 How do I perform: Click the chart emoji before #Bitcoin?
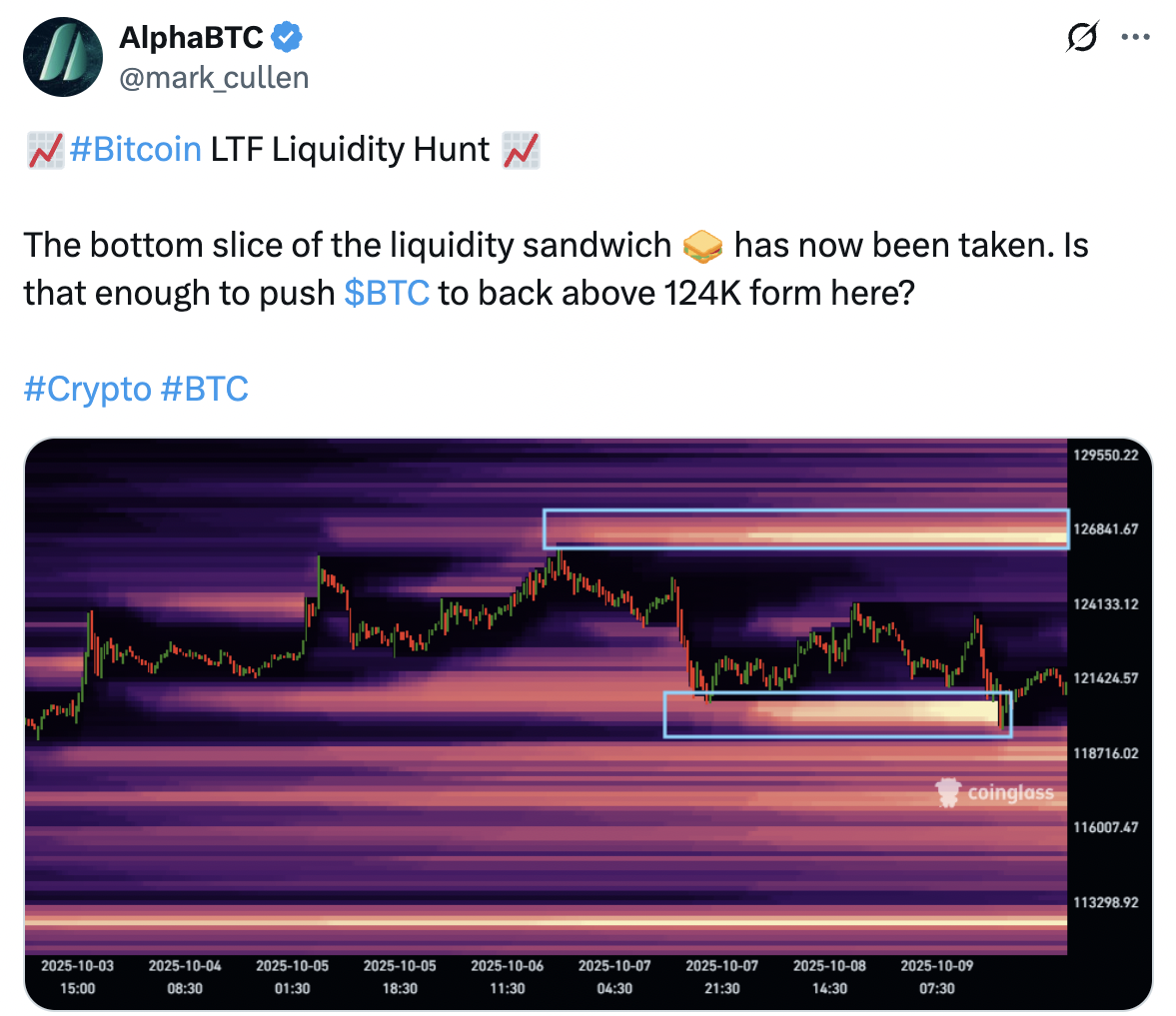[44, 150]
